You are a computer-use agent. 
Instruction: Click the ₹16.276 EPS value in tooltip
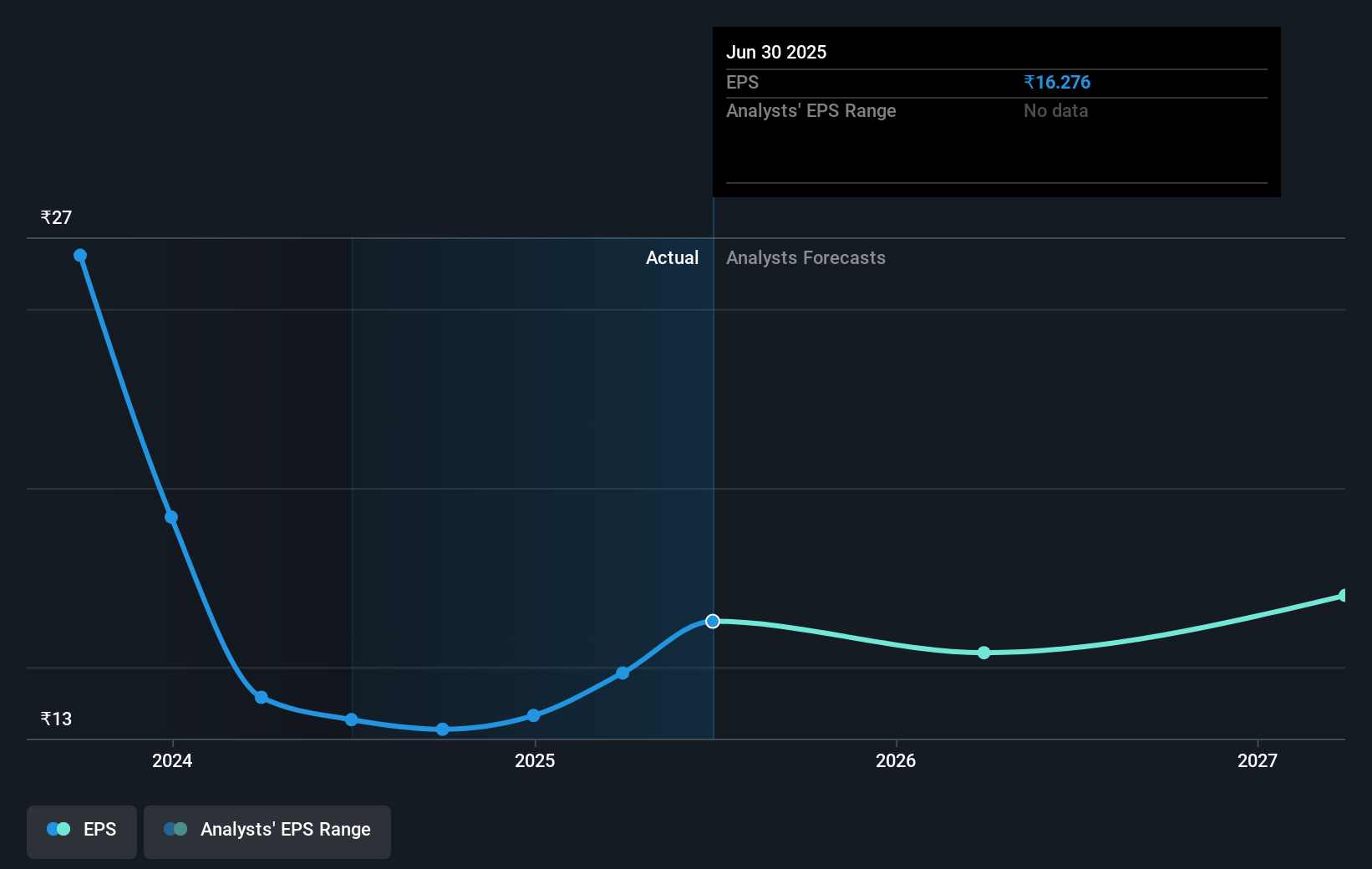click(x=1057, y=82)
